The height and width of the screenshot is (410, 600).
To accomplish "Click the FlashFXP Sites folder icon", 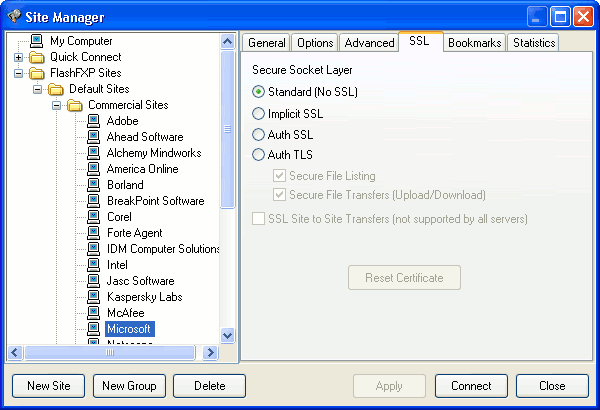I will point(37,73).
